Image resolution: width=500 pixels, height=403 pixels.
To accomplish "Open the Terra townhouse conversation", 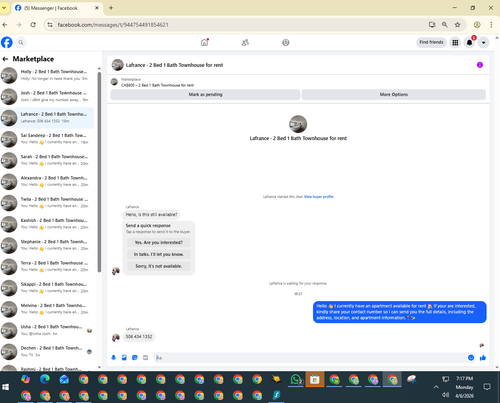I will click(x=47, y=266).
